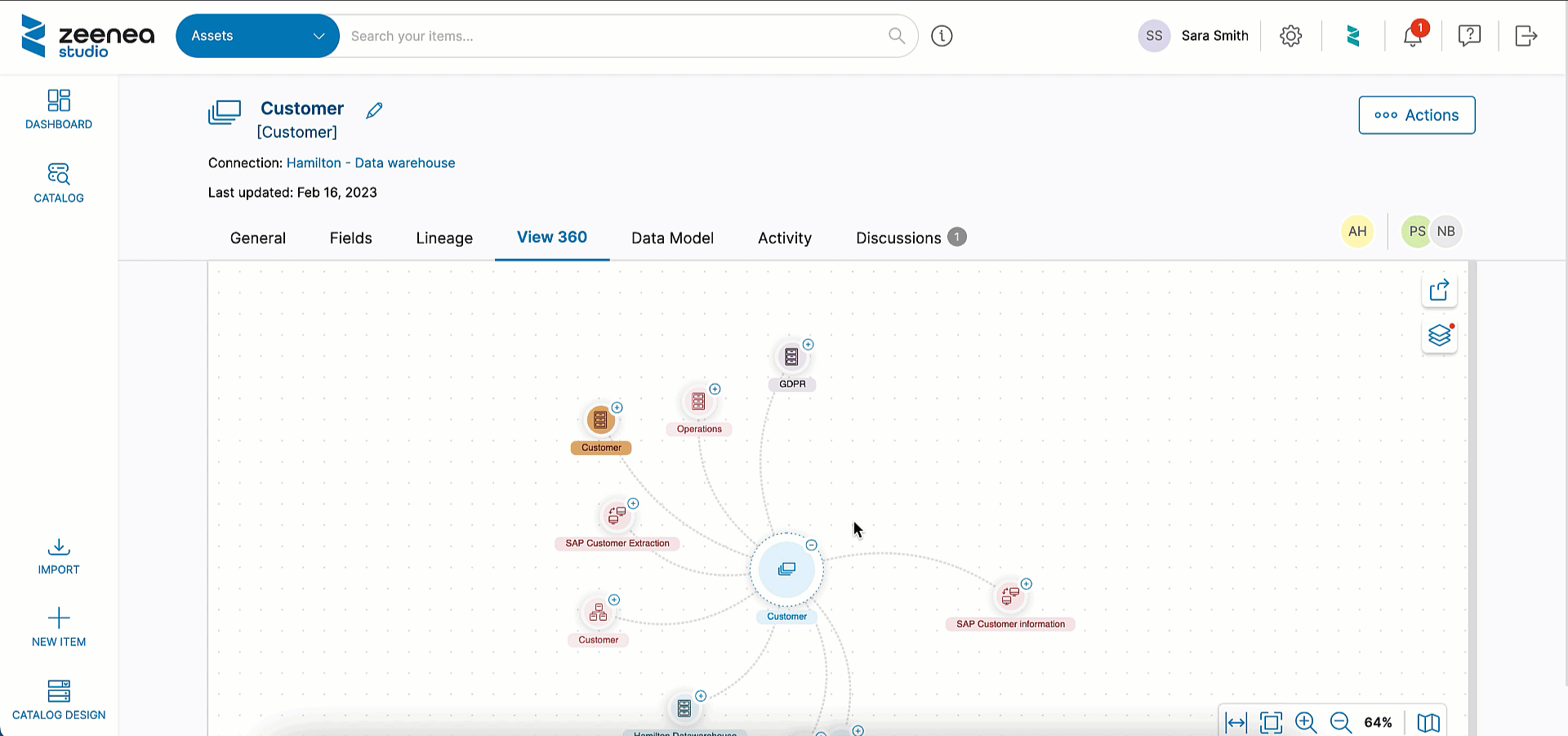The width and height of the screenshot is (1568, 736).
Task: View notifications with the bell icon
Action: (x=1412, y=36)
